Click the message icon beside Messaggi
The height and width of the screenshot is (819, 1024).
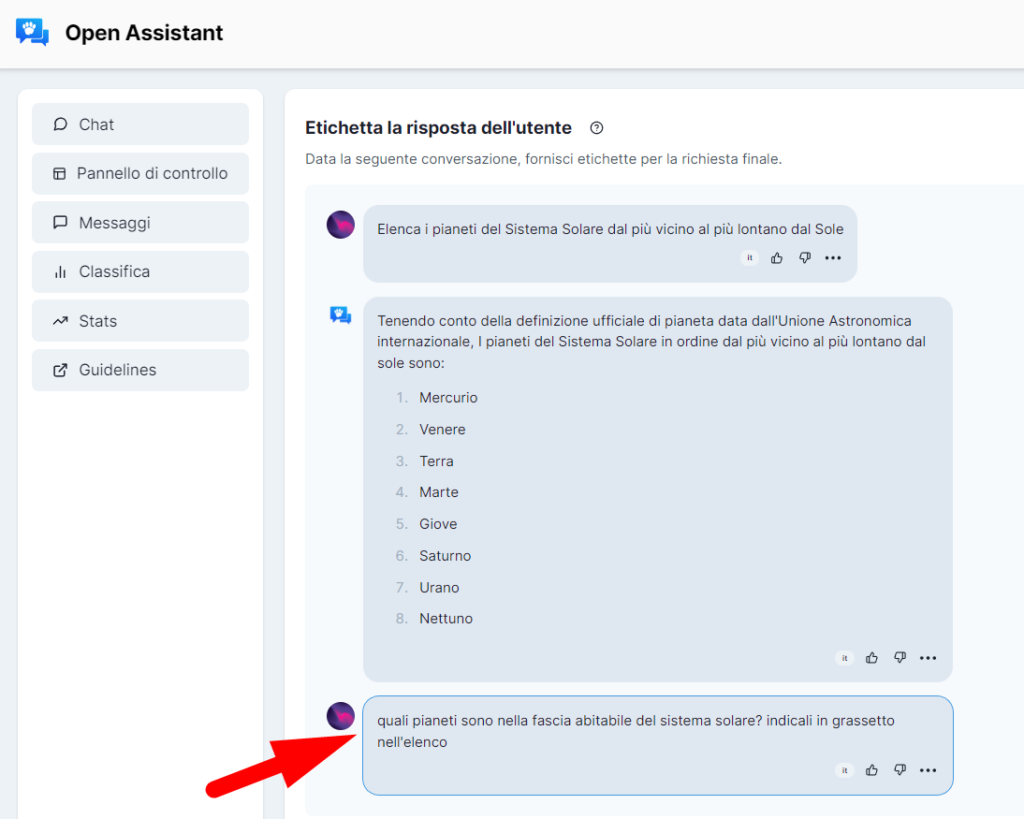60,223
